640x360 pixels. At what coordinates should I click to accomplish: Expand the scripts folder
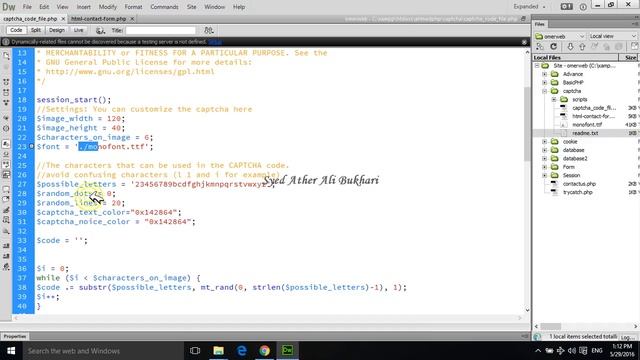pos(554,100)
